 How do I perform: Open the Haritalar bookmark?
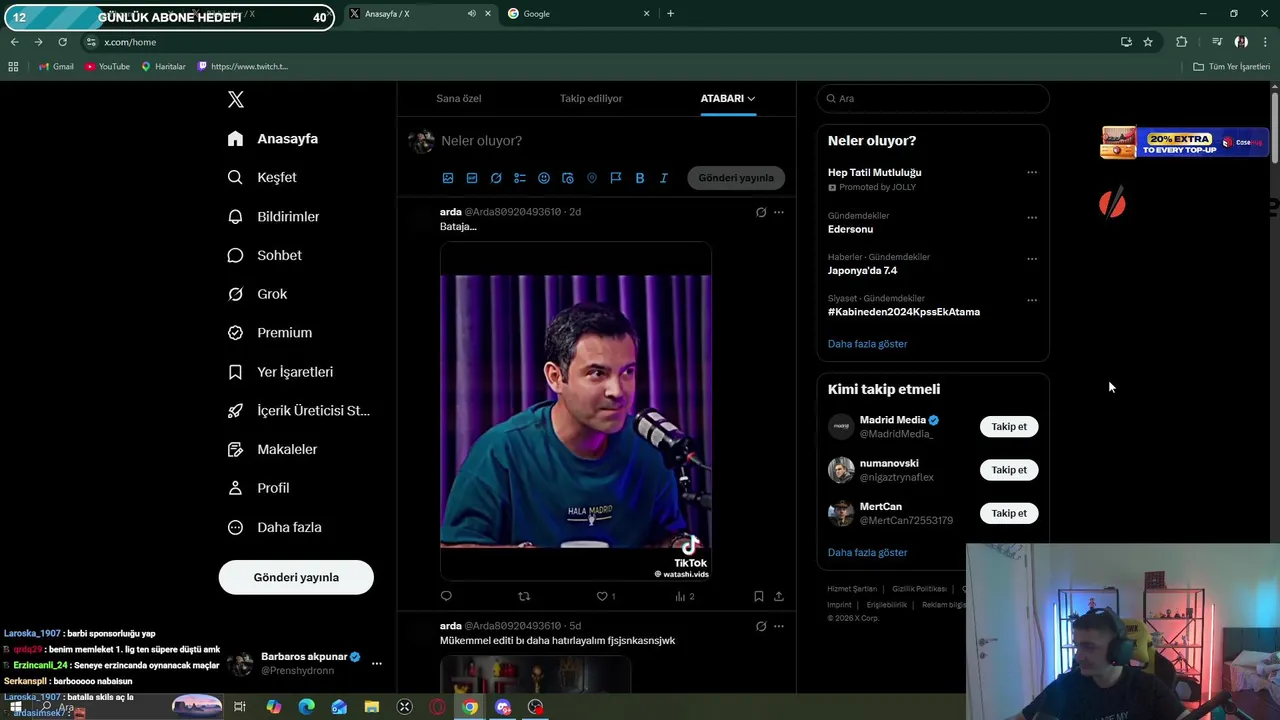[163, 66]
